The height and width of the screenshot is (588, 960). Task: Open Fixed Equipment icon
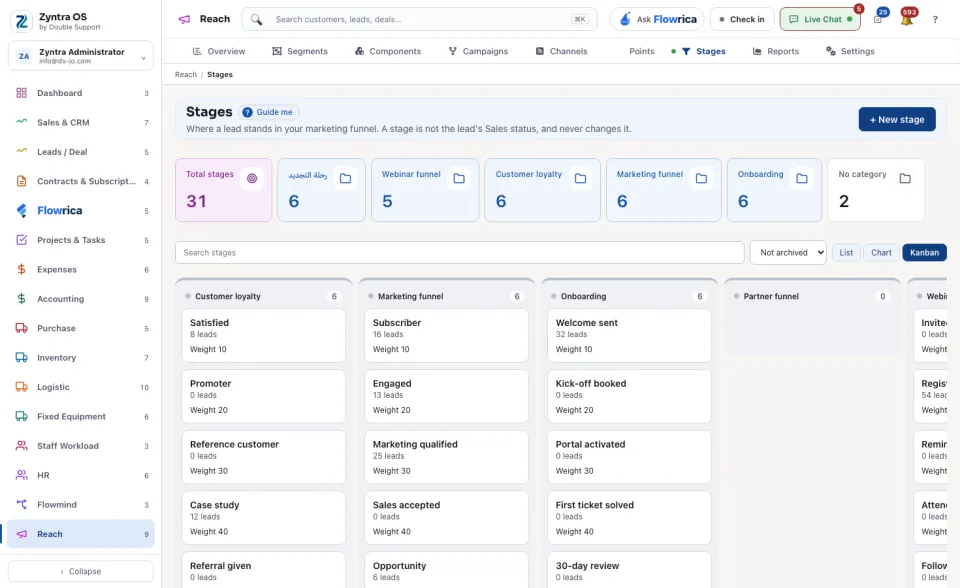pyautogui.click(x=21, y=416)
